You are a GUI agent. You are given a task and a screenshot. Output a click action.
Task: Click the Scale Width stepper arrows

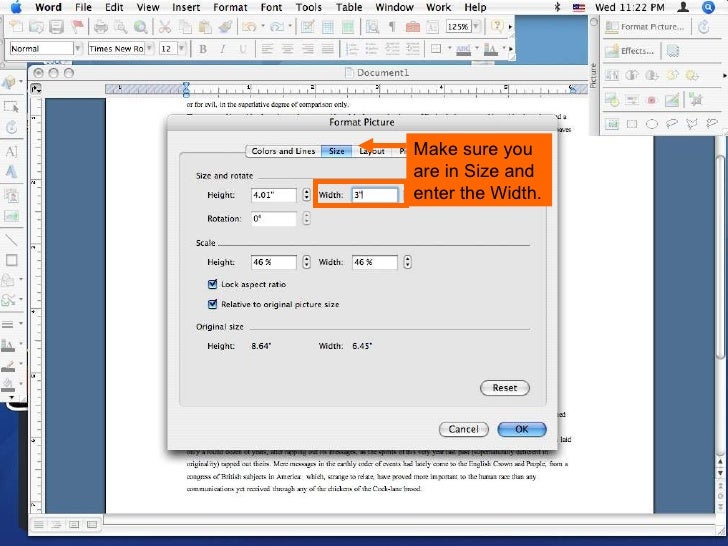coord(407,262)
